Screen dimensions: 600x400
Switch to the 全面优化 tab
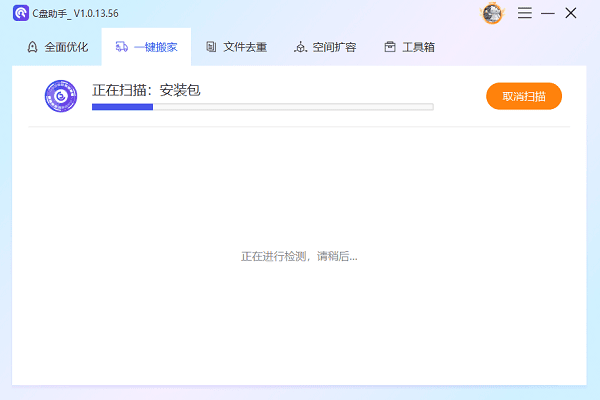tap(57, 47)
